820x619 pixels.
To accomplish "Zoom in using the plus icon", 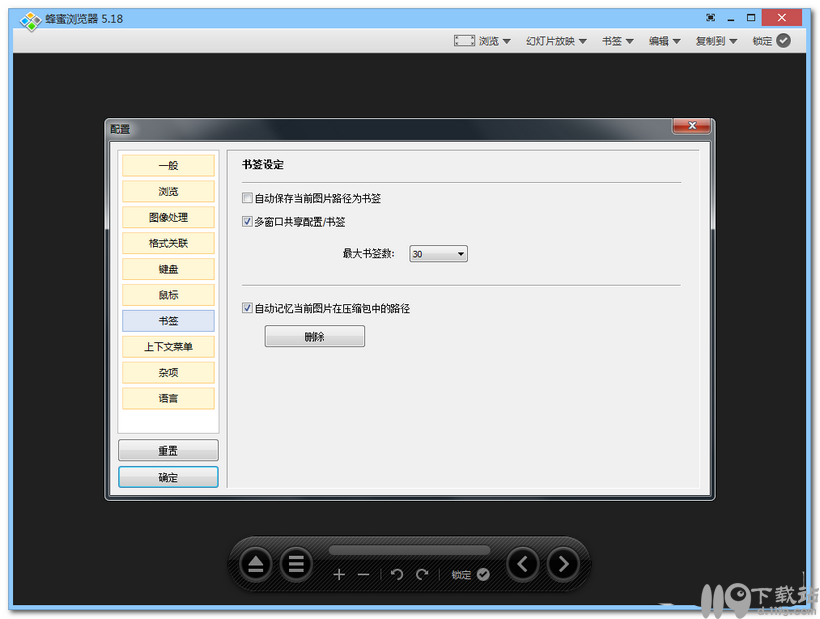I will (341, 574).
